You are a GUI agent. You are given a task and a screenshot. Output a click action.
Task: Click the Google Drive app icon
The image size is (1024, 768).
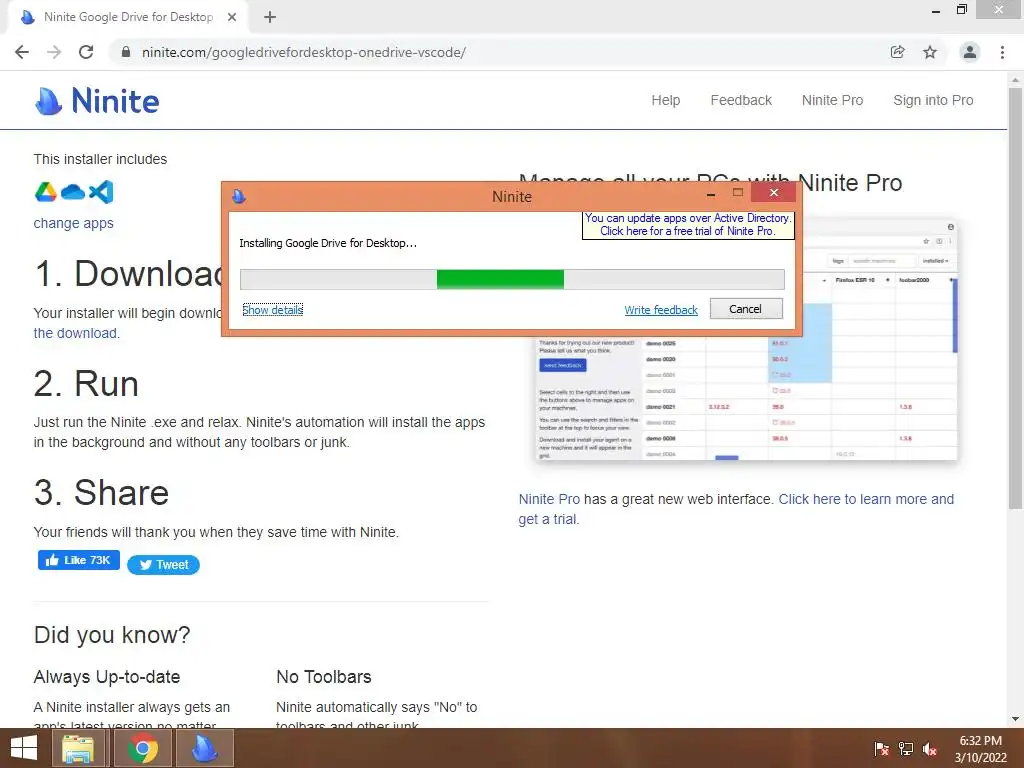click(x=46, y=192)
